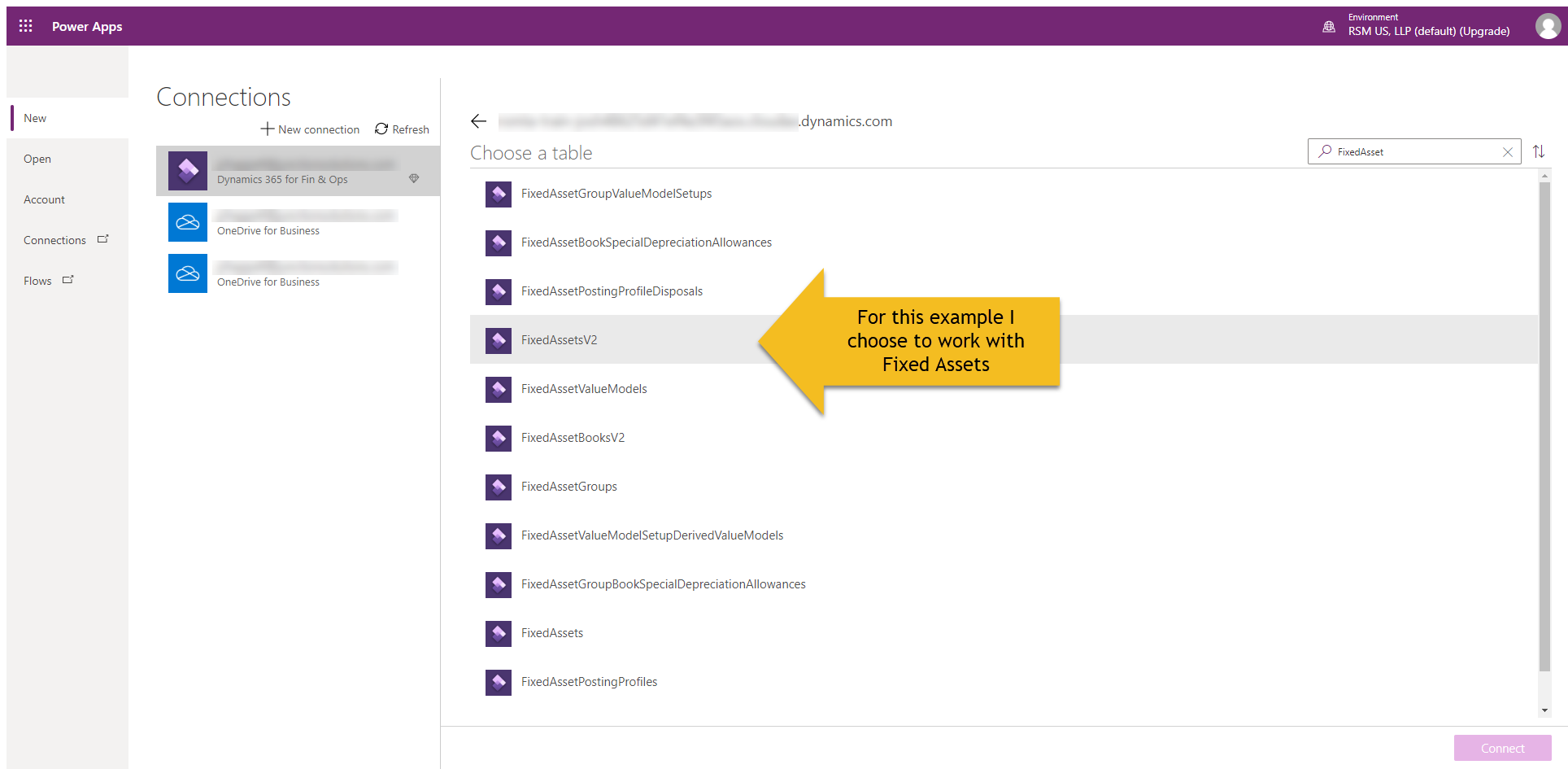This screenshot has width=1568, height=769.
Task: Click the back arrow above Choose a table
Action: (478, 121)
